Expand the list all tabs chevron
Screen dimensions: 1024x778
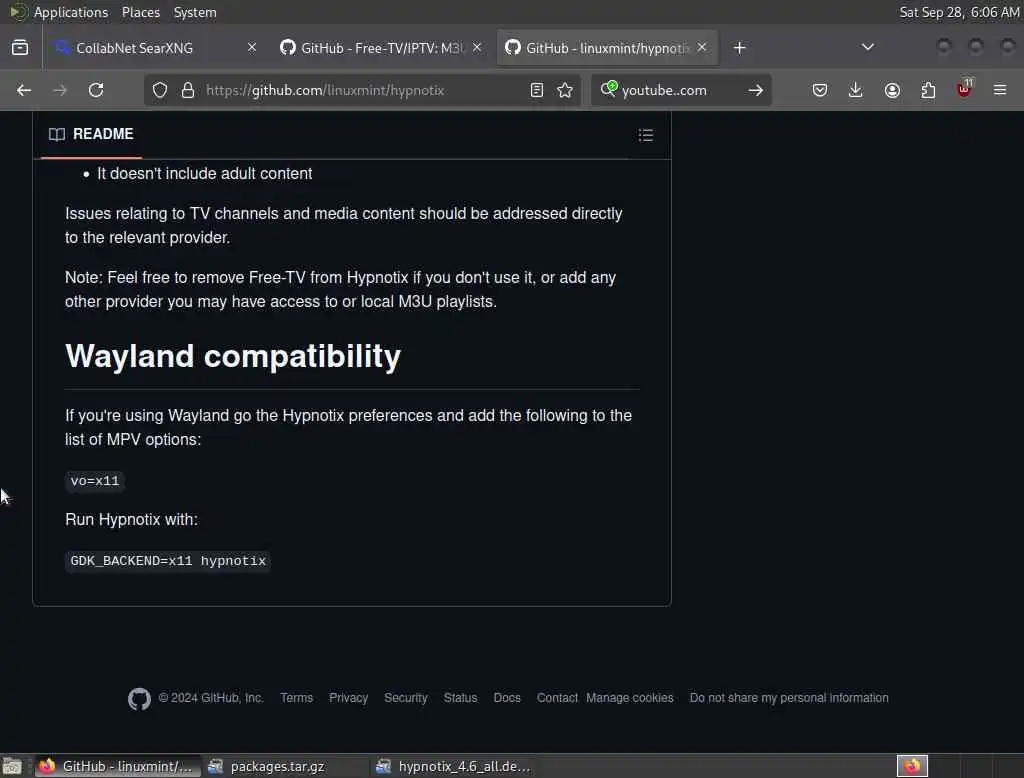pyautogui.click(x=868, y=47)
